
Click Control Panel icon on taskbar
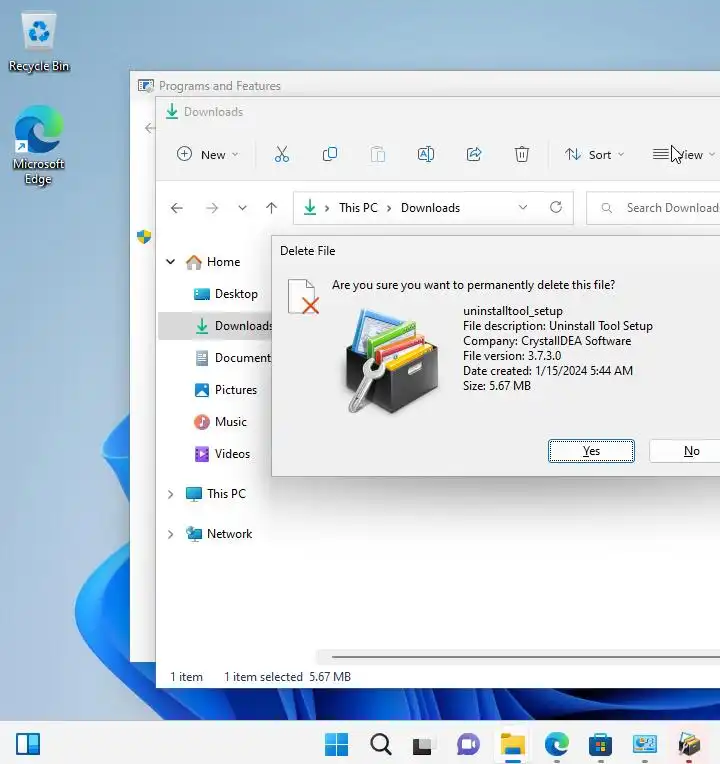[644, 745]
